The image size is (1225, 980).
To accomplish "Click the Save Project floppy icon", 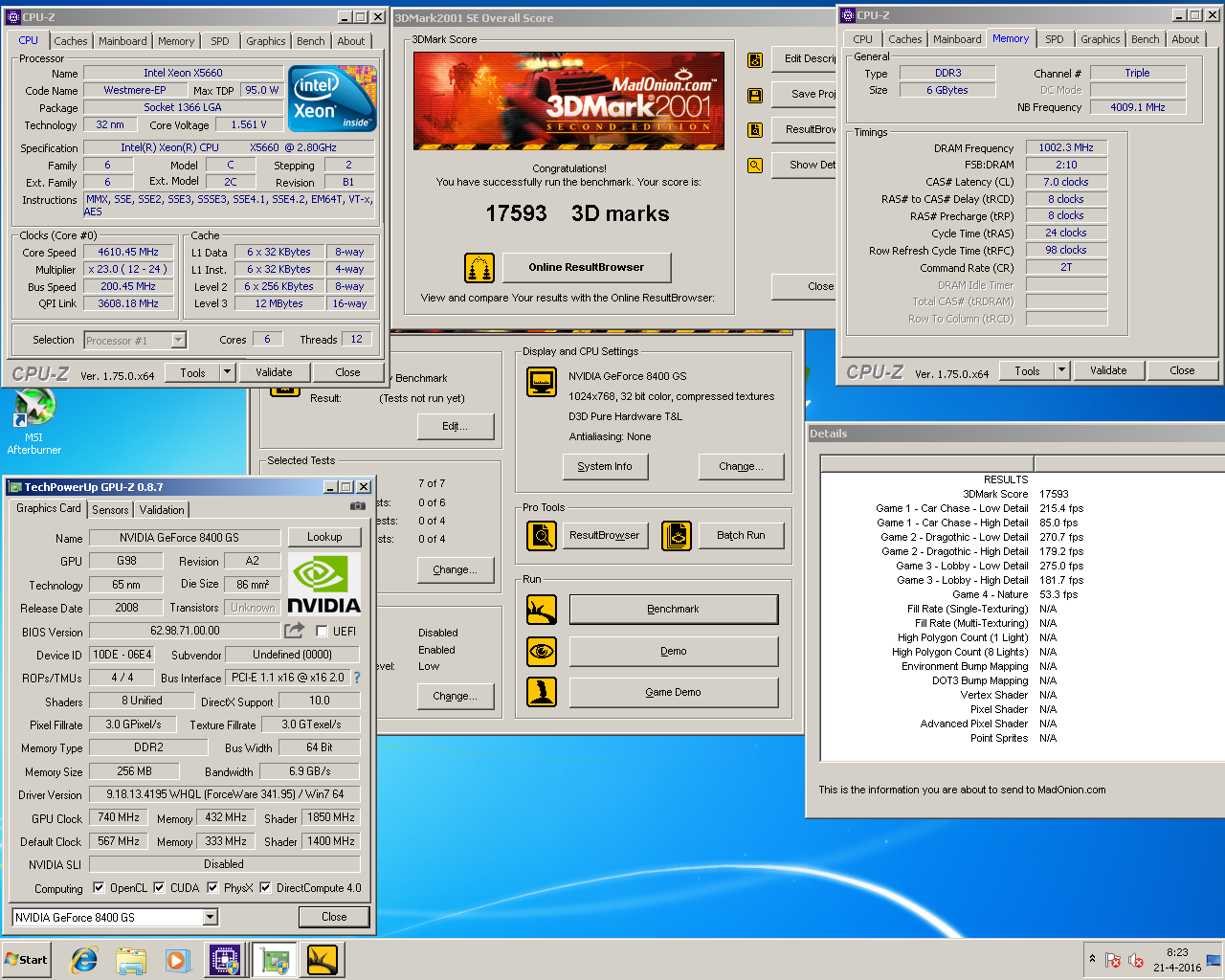I will click(755, 95).
